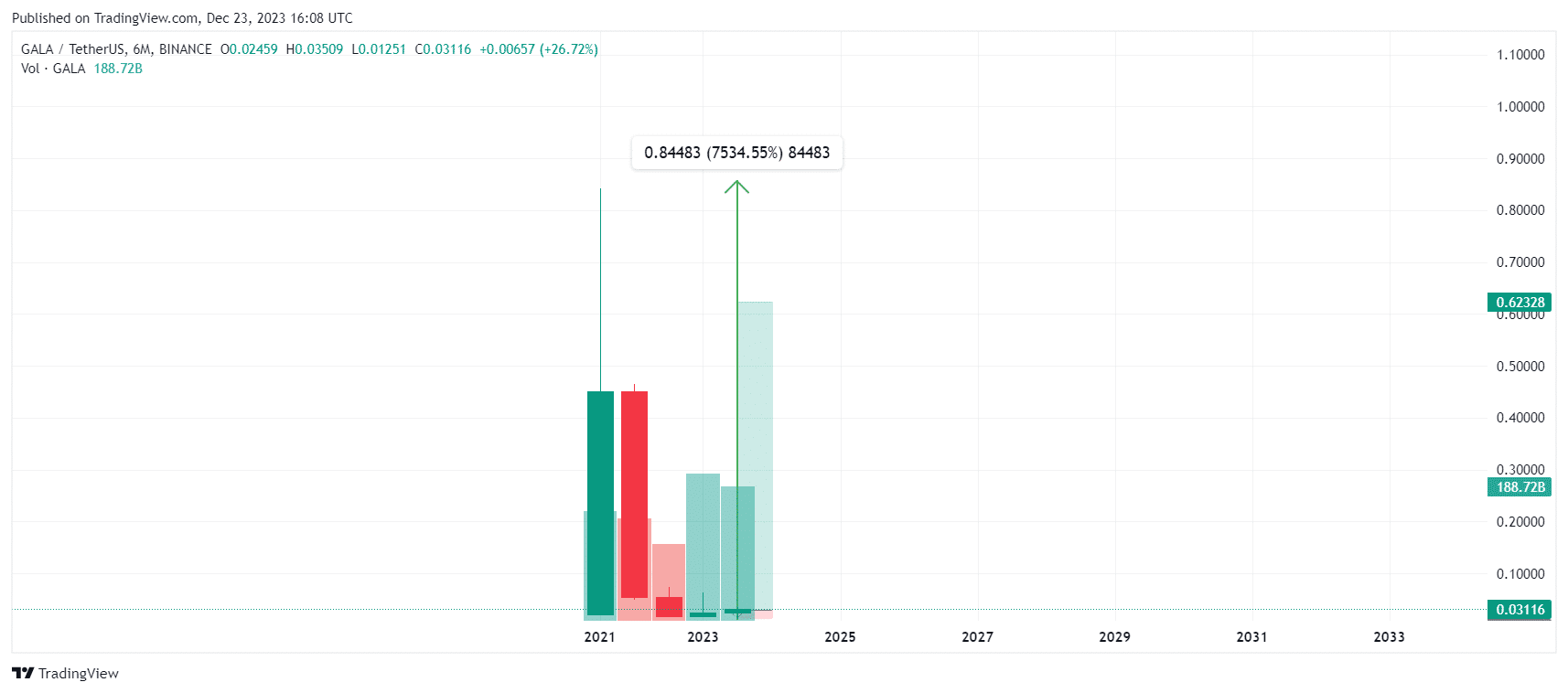This screenshot has height=693, width=1568.
Task: Click the 0.03116 current price tag
Action: (1520, 610)
